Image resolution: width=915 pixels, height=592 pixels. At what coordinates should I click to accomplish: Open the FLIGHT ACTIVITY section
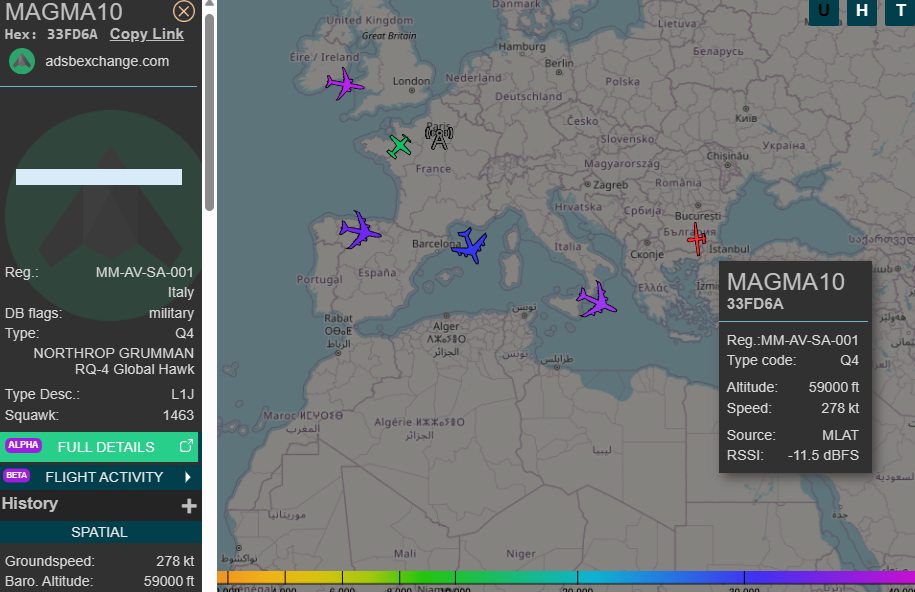[x=99, y=477]
